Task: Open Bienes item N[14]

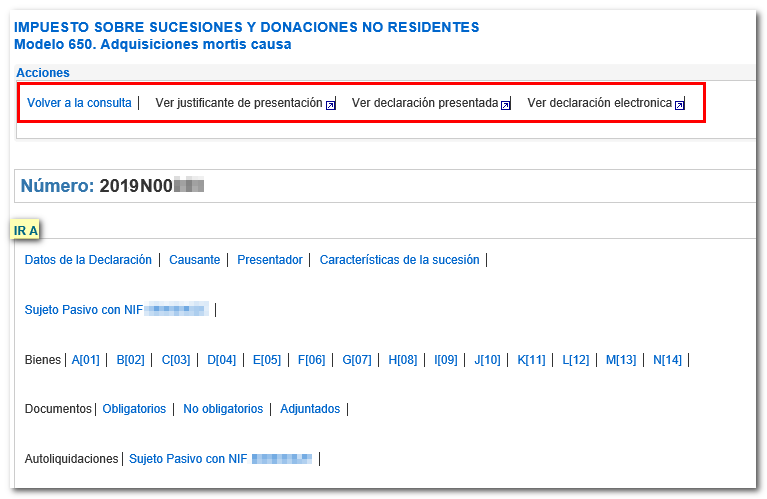Action: tap(667, 360)
